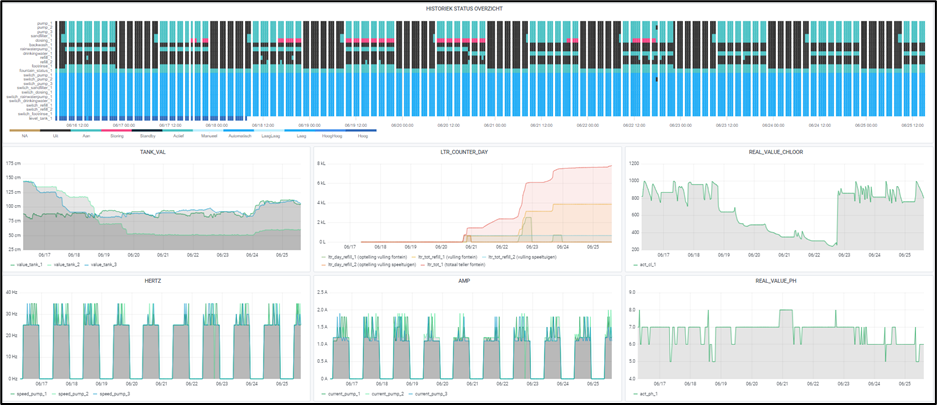
Task: Select the drinkingwater_1 row label
Action: (38, 53)
